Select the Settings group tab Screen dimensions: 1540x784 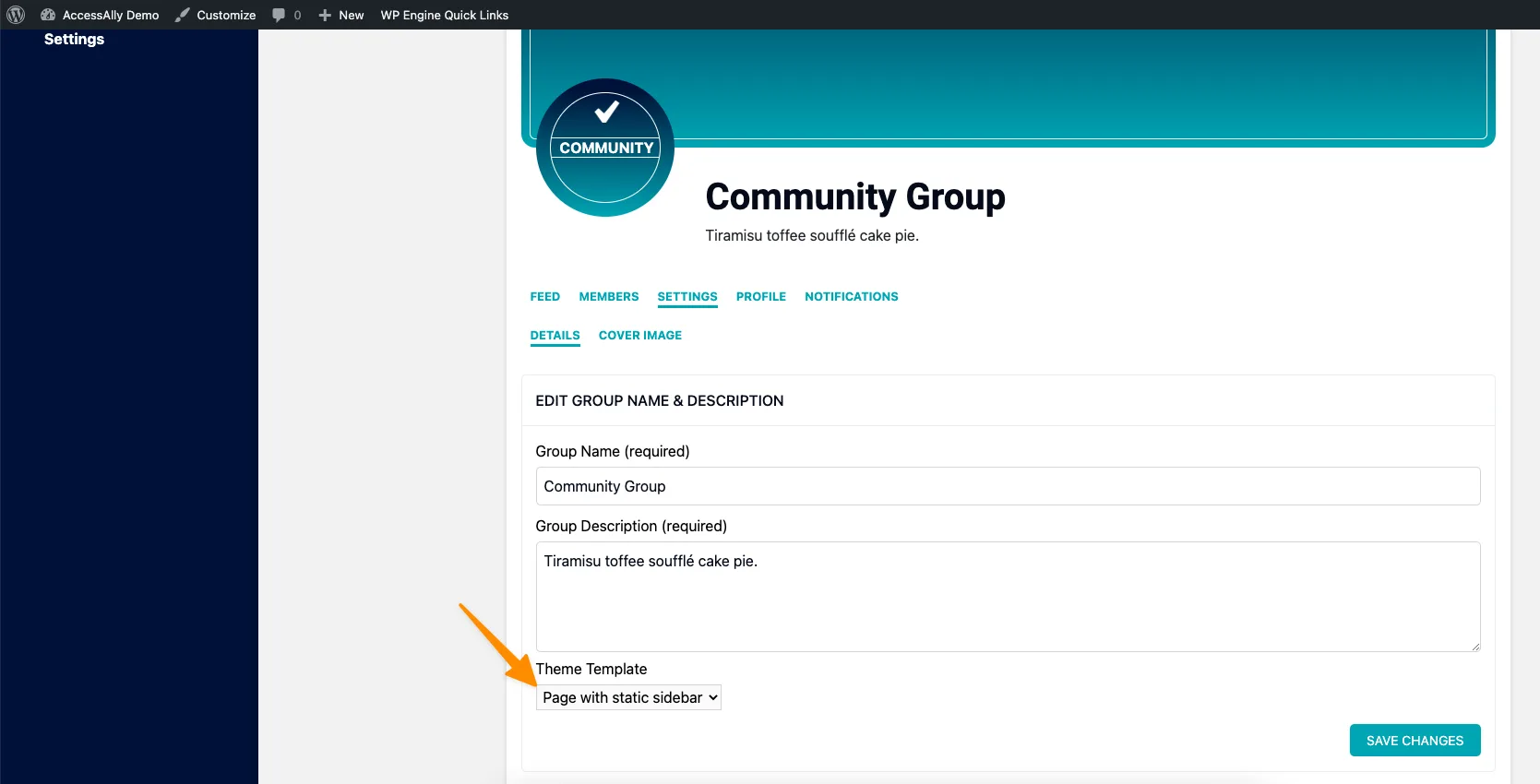click(686, 296)
